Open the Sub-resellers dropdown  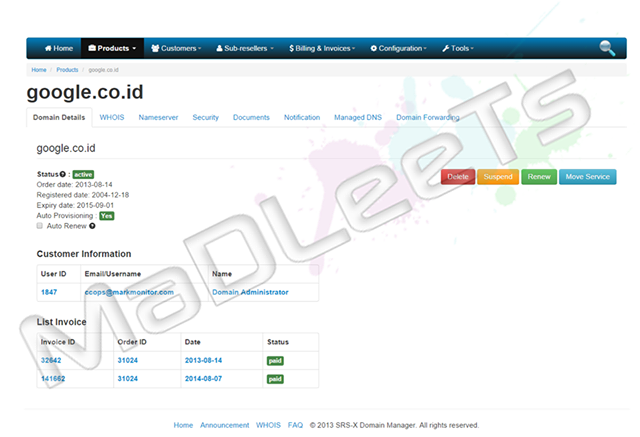coord(244,48)
